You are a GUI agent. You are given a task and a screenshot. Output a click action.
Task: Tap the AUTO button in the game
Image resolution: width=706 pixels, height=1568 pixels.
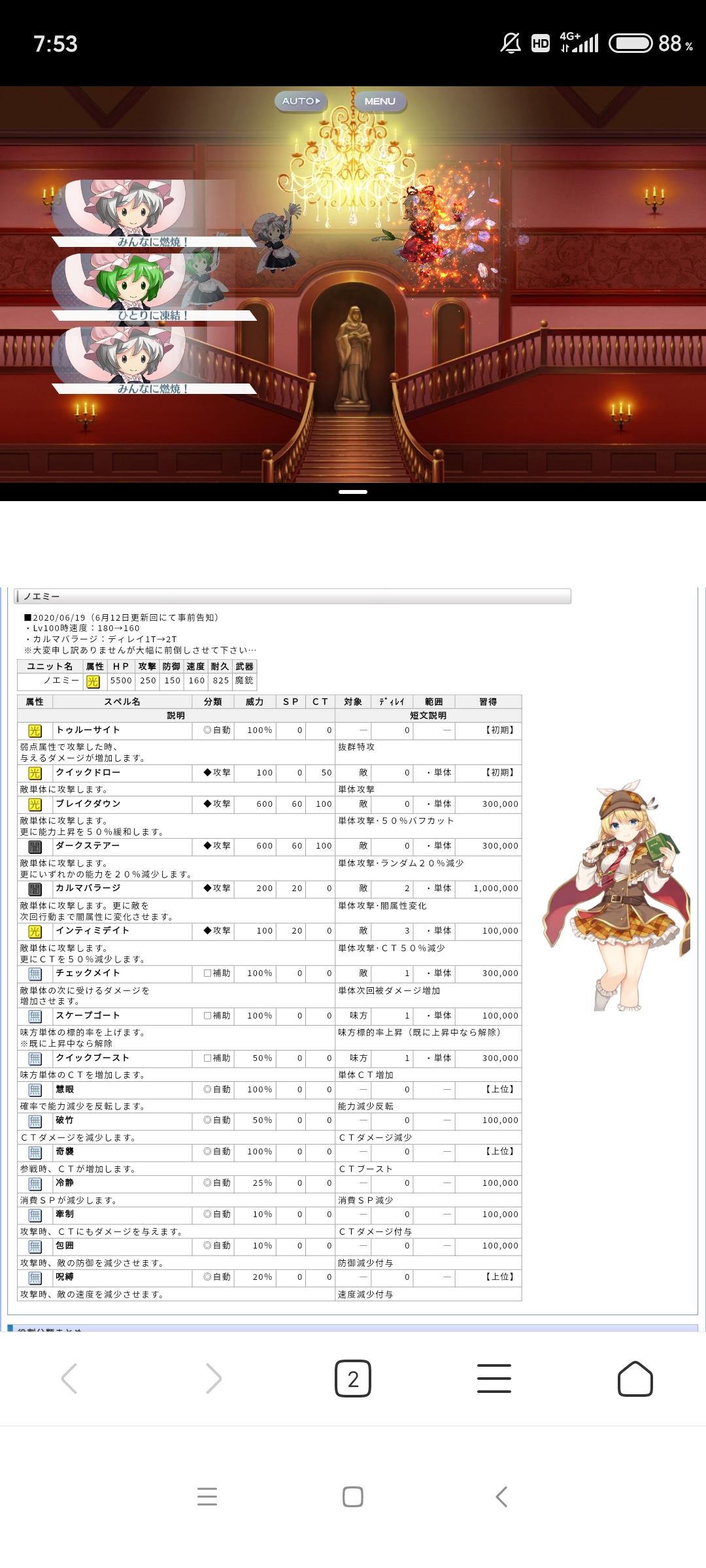point(301,101)
